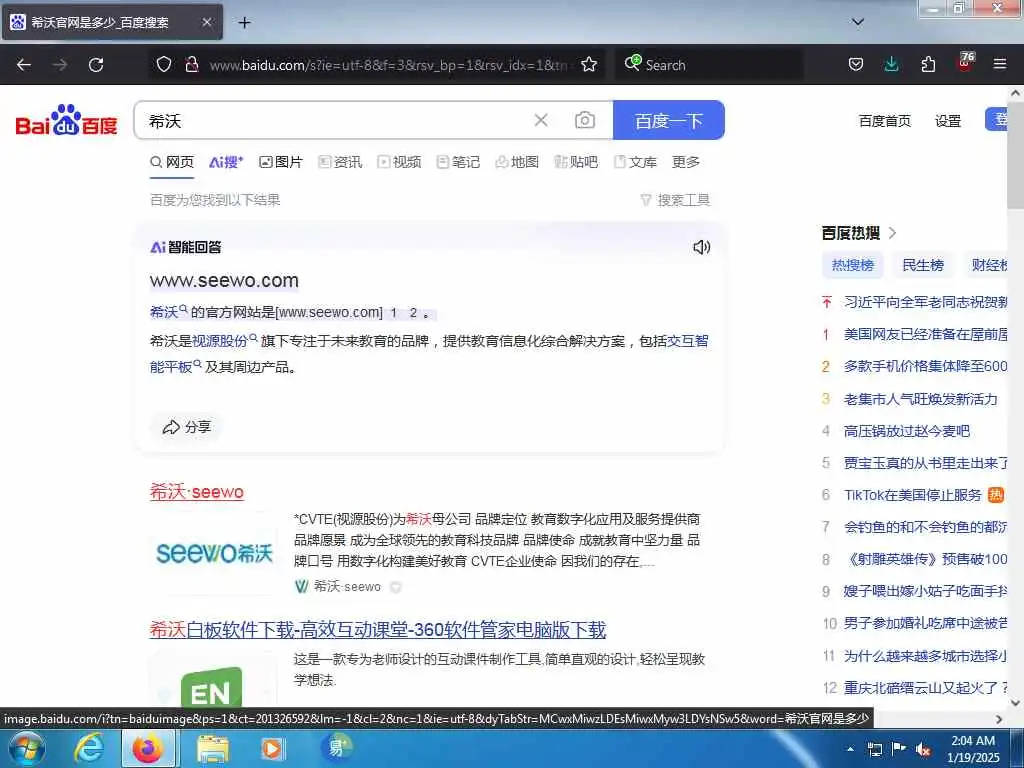The height and width of the screenshot is (768, 1024).
Task: Open the Windows Start menu
Action: pos(26,748)
